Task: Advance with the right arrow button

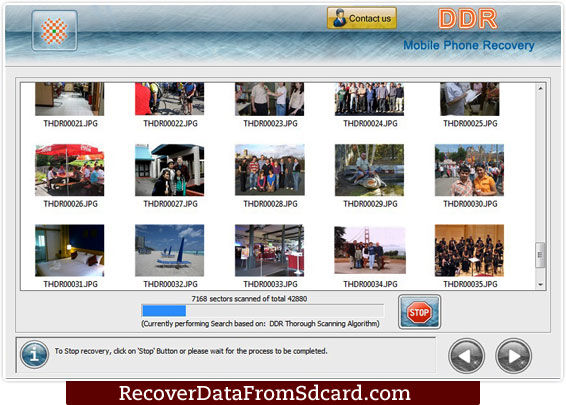Action: tap(513, 356)
